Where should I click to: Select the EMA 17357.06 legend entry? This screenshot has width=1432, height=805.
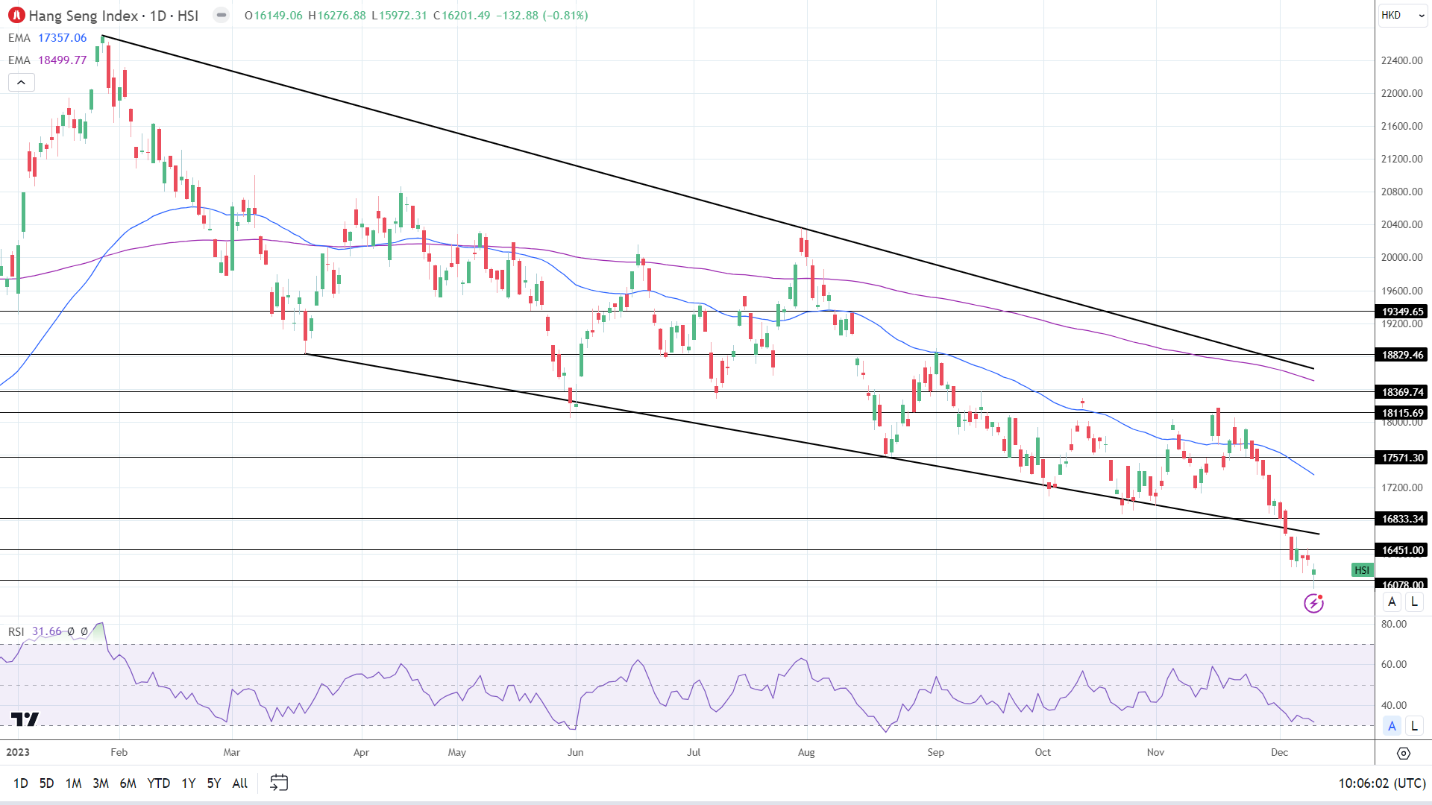tap(47, 38)
